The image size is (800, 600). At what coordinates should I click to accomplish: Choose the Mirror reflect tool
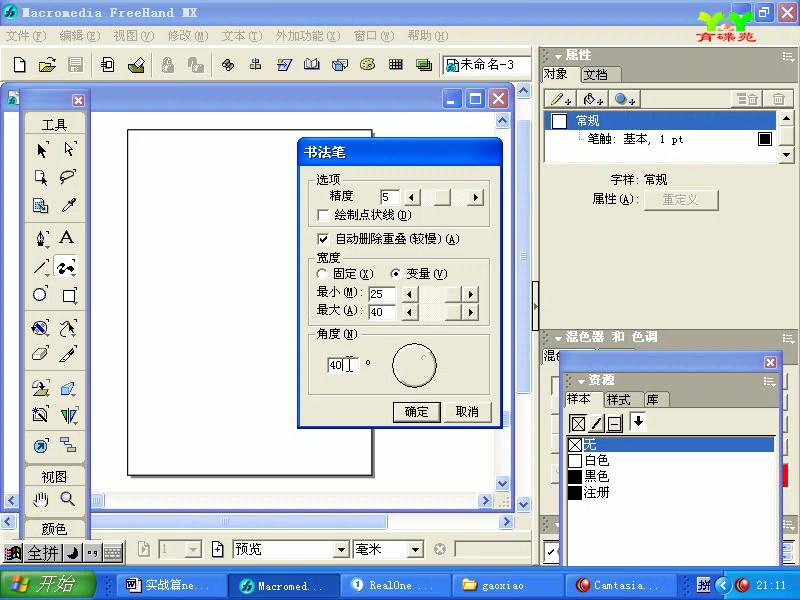pyautogui.click(x=68, y=415)
